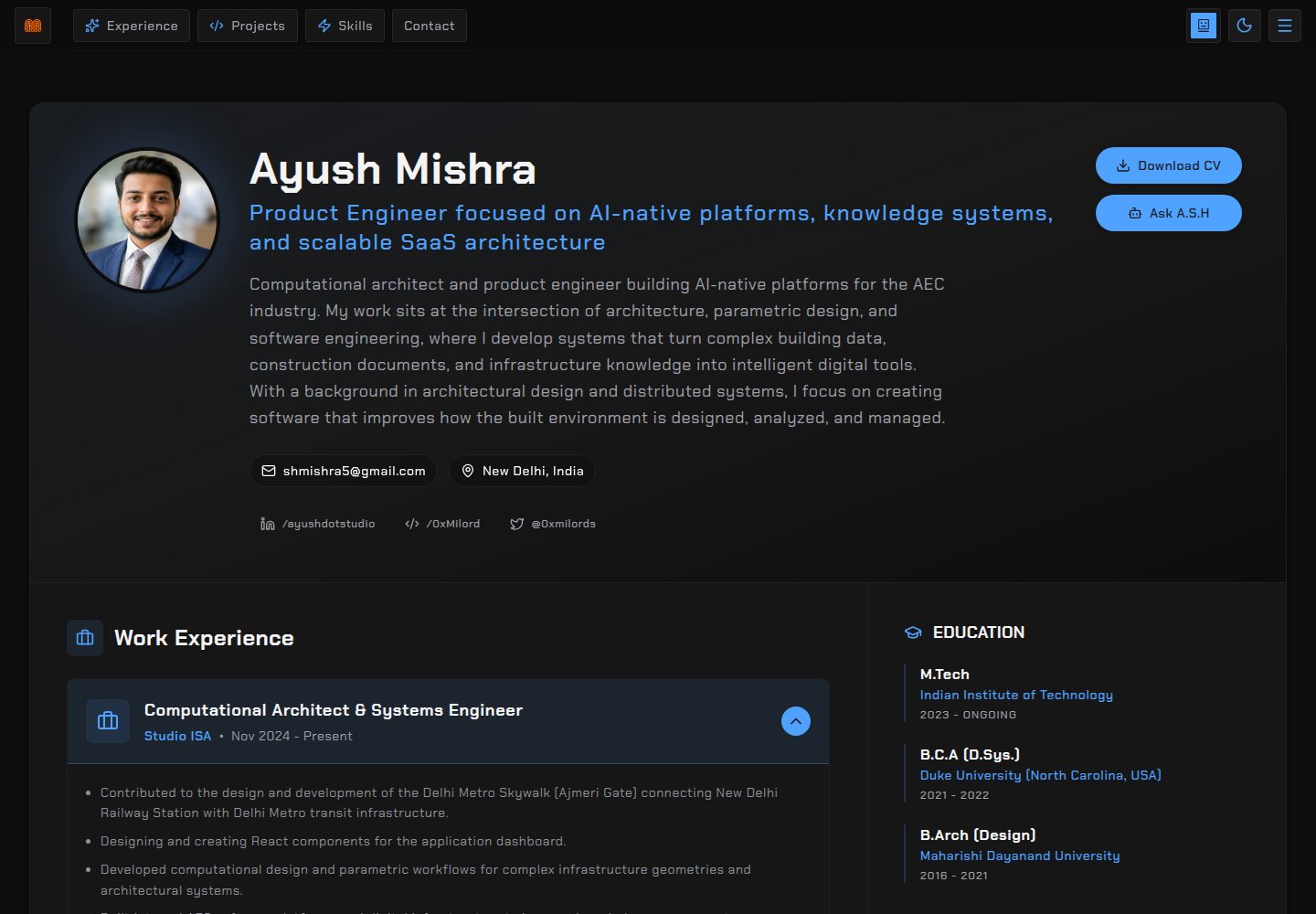Open the LinkedIn /ayushdotstudio link
Viewport: 1316px width, 914px height.
tap(318, 524)
